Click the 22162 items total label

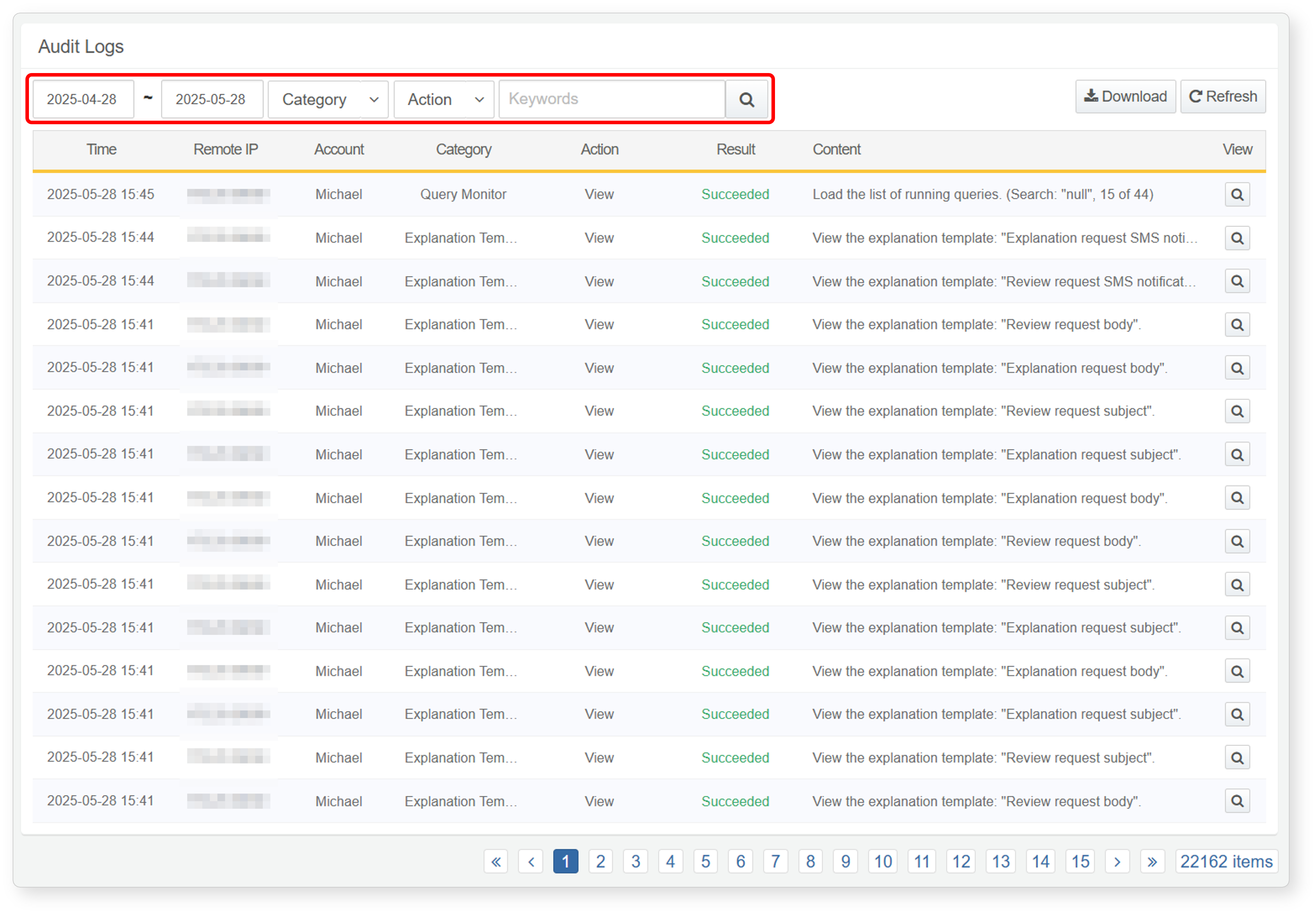click(x=1226, y=861)
